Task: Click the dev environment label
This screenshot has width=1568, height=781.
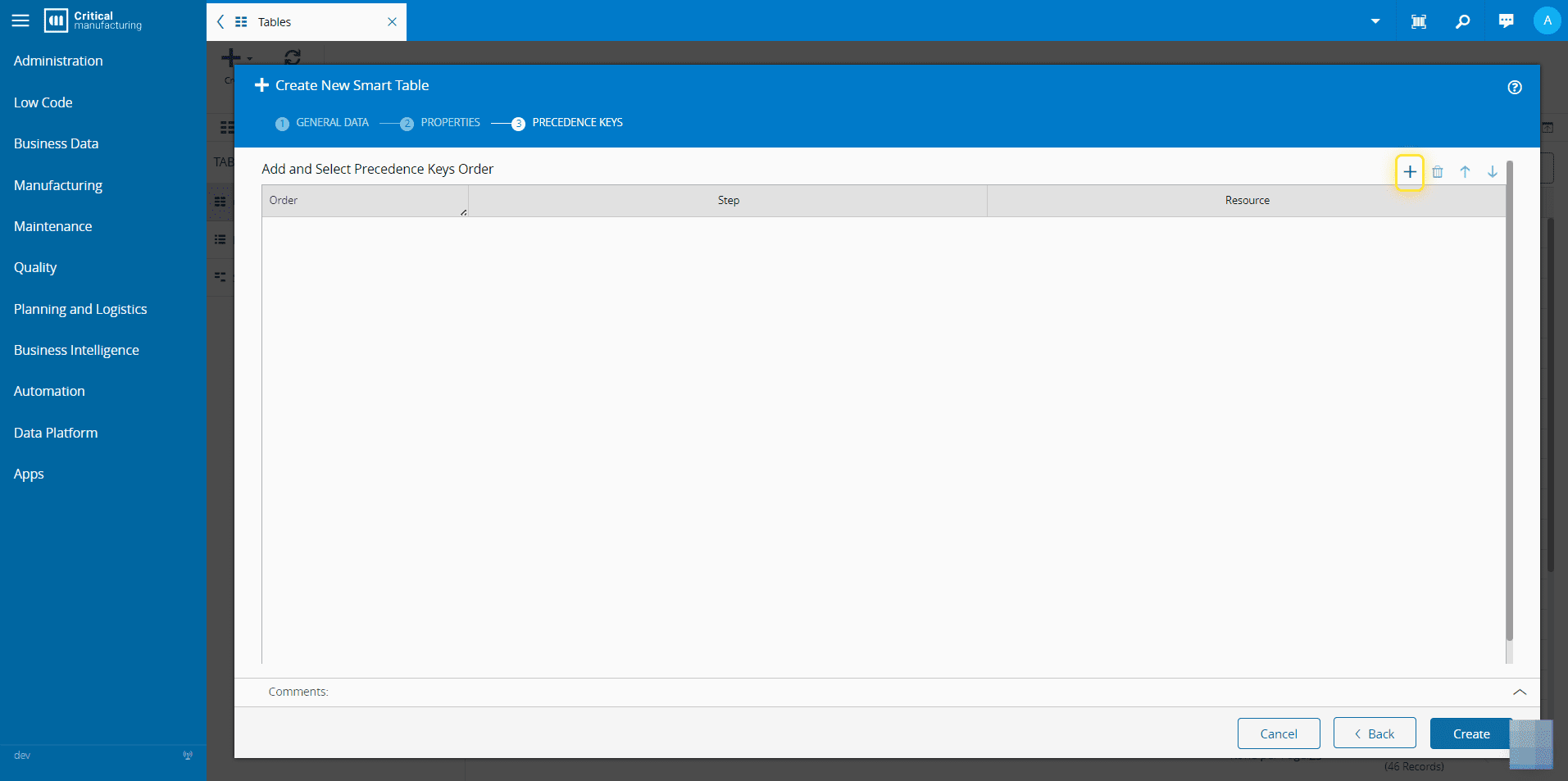Action: 22,756
